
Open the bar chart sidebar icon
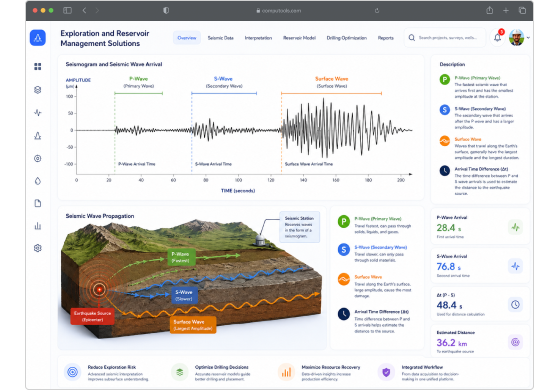point(38,226)
